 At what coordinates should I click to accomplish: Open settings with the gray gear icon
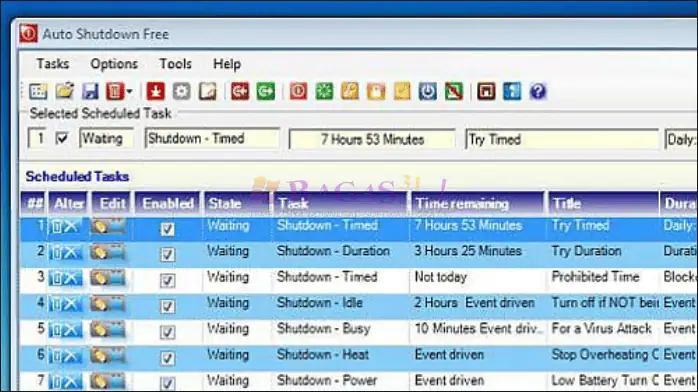(x=181, y=91)
